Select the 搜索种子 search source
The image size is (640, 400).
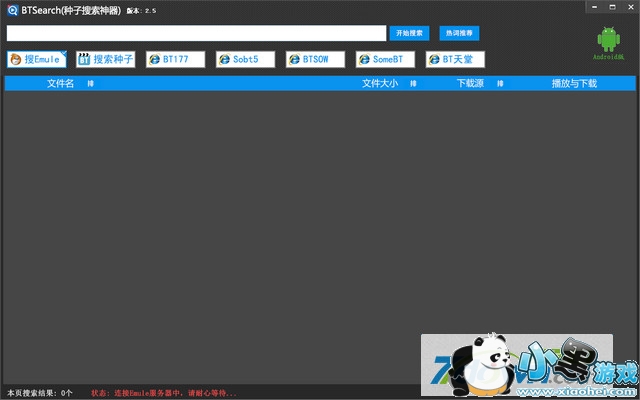coord(105,59)
